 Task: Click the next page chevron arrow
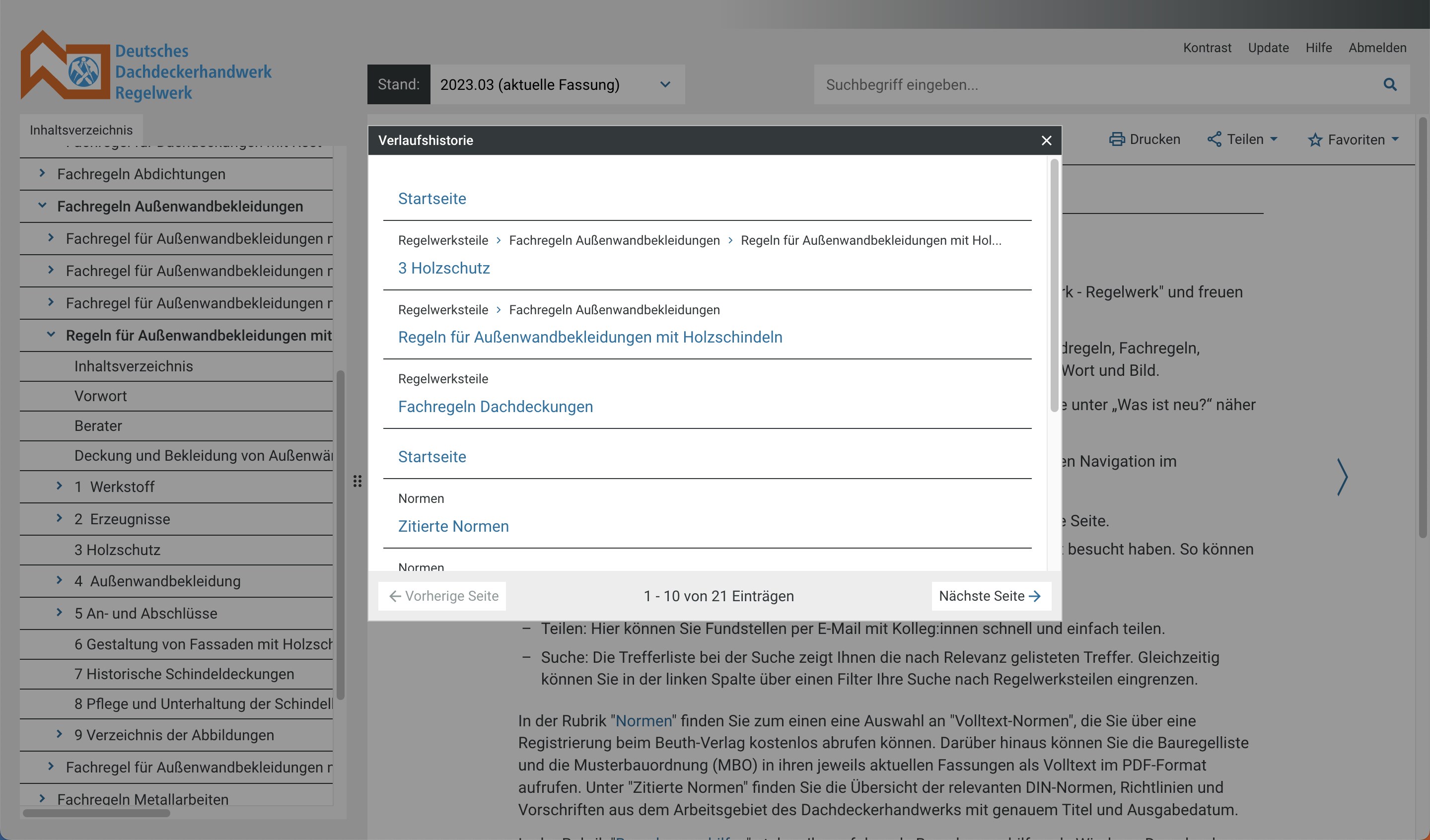click(1342, 477)
